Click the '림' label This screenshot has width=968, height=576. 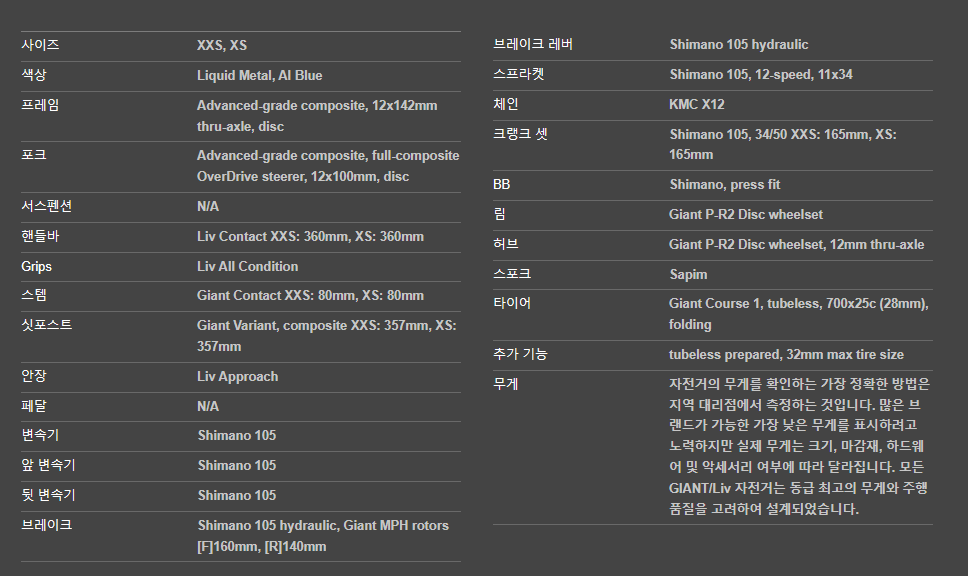tap(499, 214)
